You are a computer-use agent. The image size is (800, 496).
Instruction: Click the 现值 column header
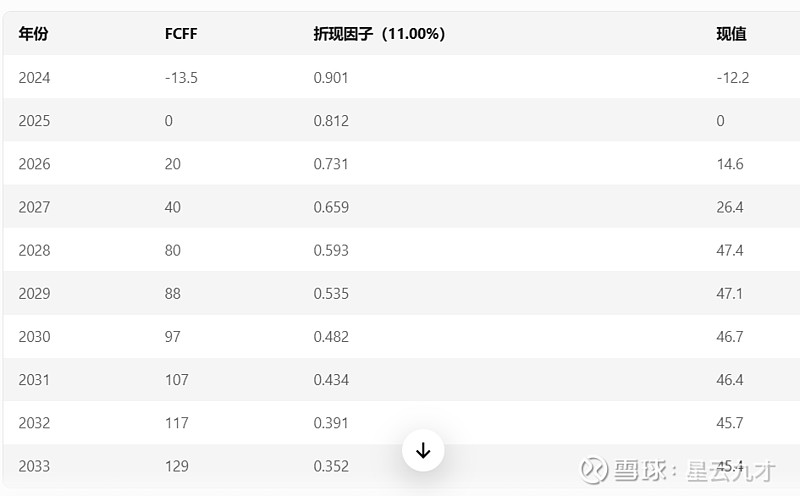pos(731,34)
